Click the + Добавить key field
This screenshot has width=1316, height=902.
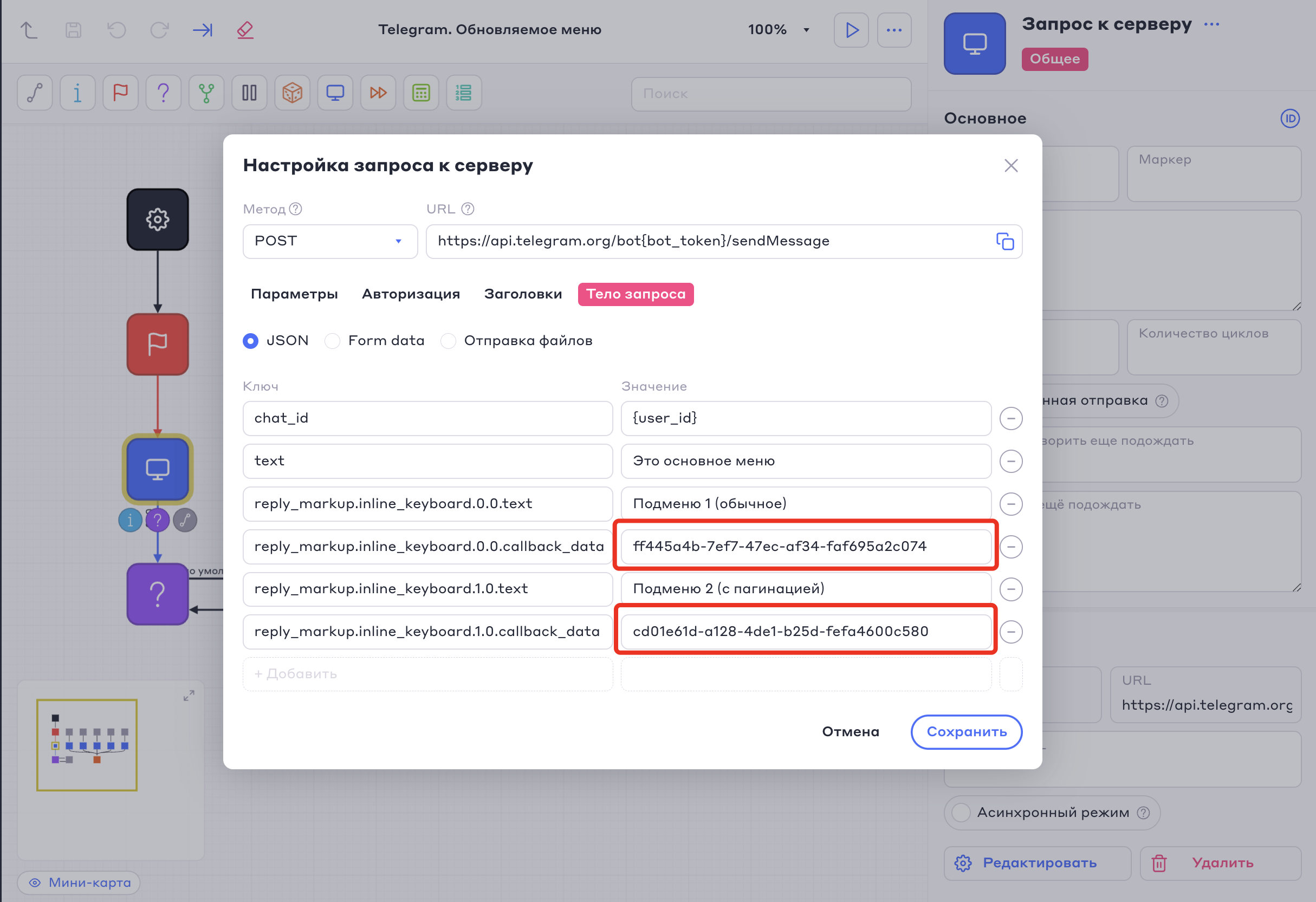[x=427, y=674]
